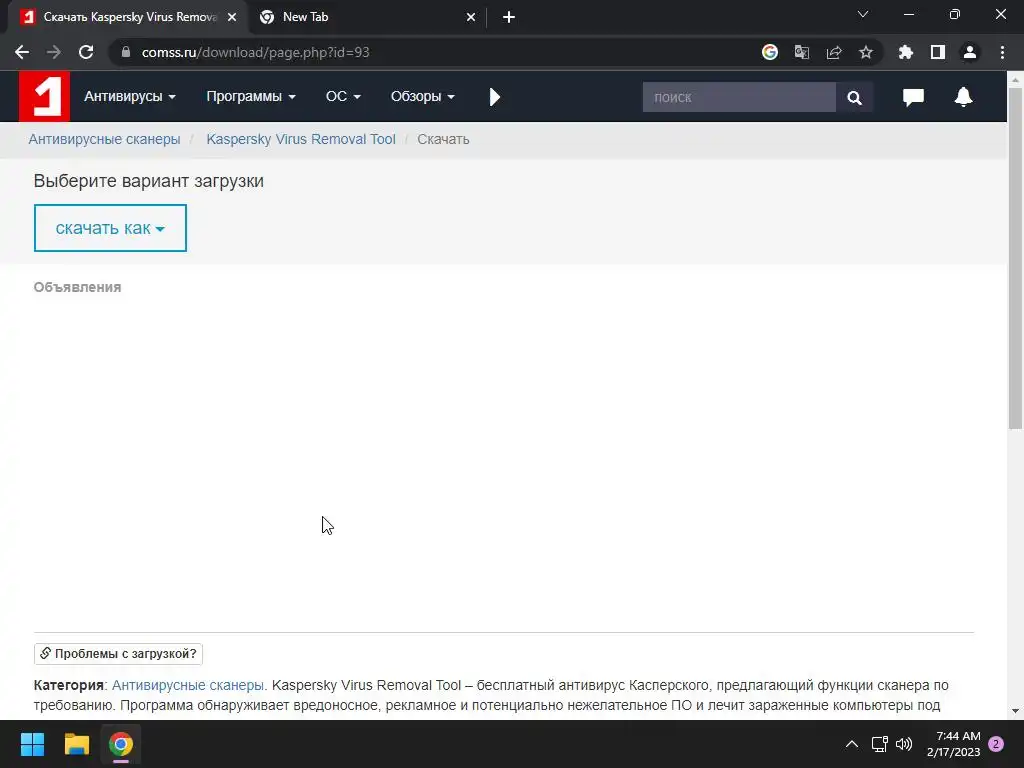Screen dimensions: 1024x768
Task: Click Kaspersky Virus Removal Tool breadcrumb
Action: click(301, 139)
